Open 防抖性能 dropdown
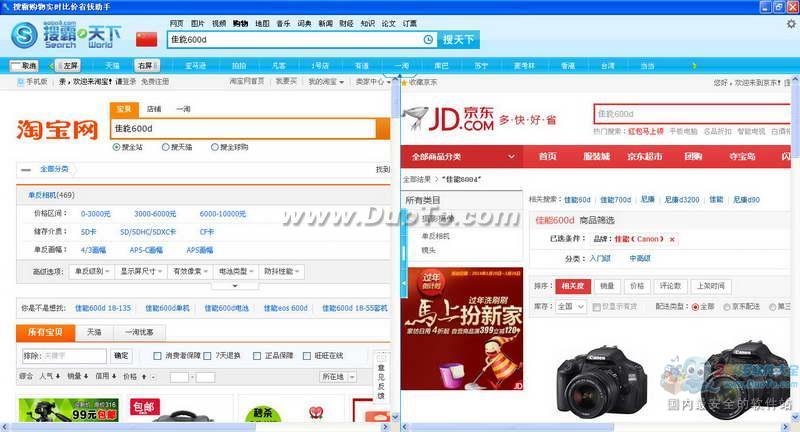The image size is (800, 432). (x=282, y=271)
